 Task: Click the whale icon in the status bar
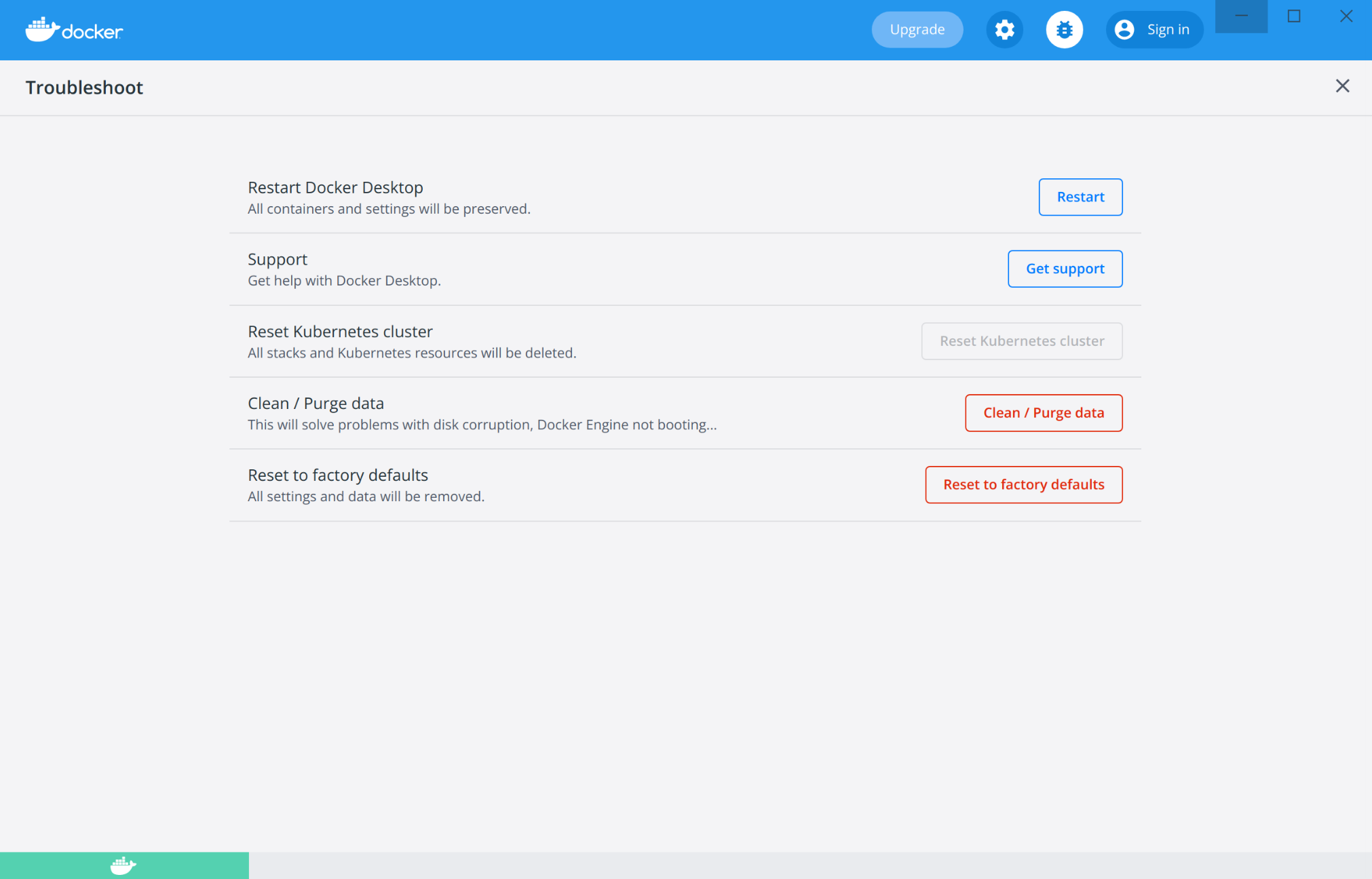pos(122,865)
